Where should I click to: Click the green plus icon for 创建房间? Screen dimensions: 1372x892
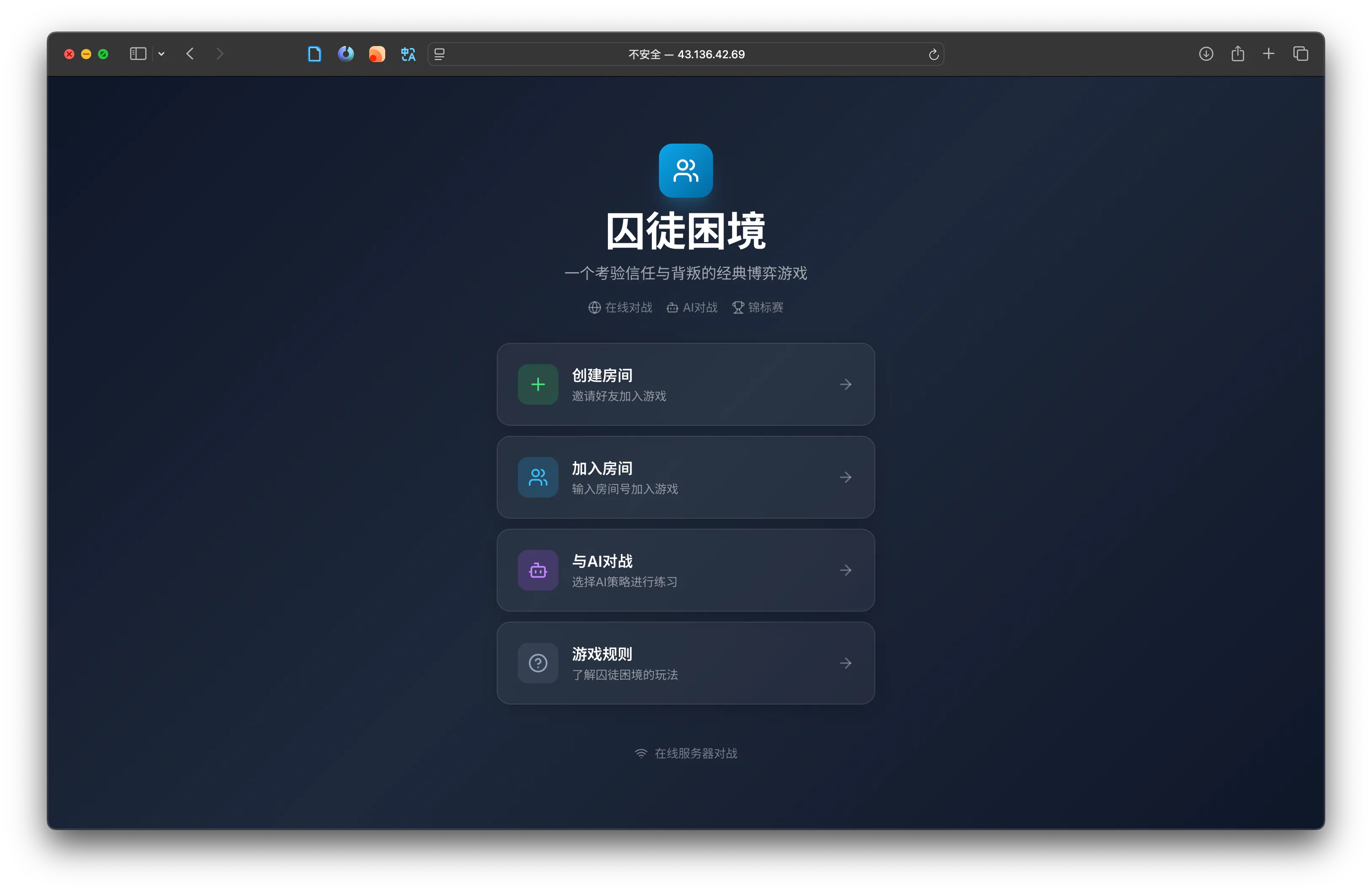[x=538, y=384]
